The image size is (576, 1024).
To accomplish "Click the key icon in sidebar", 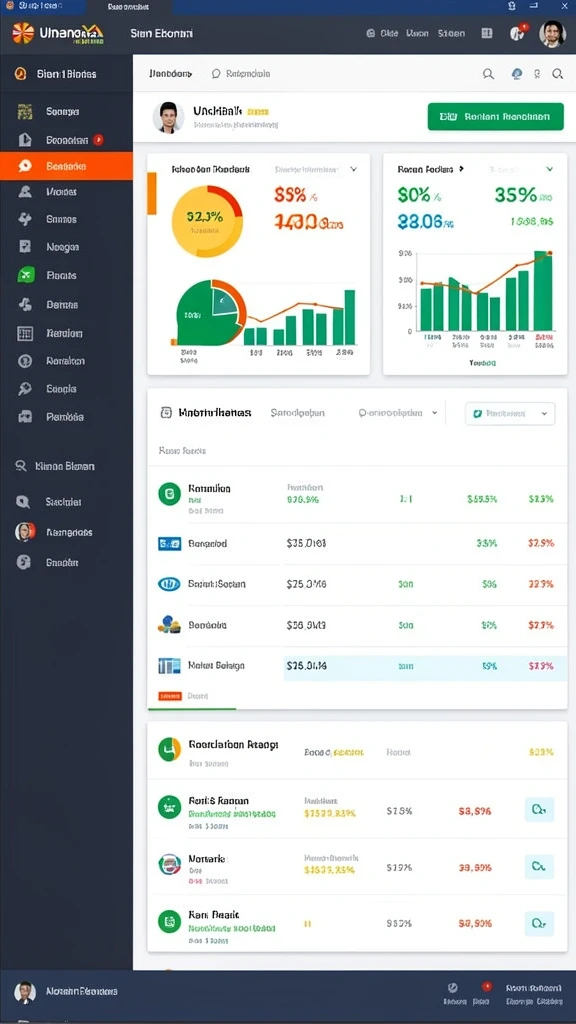I will (25, 389).
